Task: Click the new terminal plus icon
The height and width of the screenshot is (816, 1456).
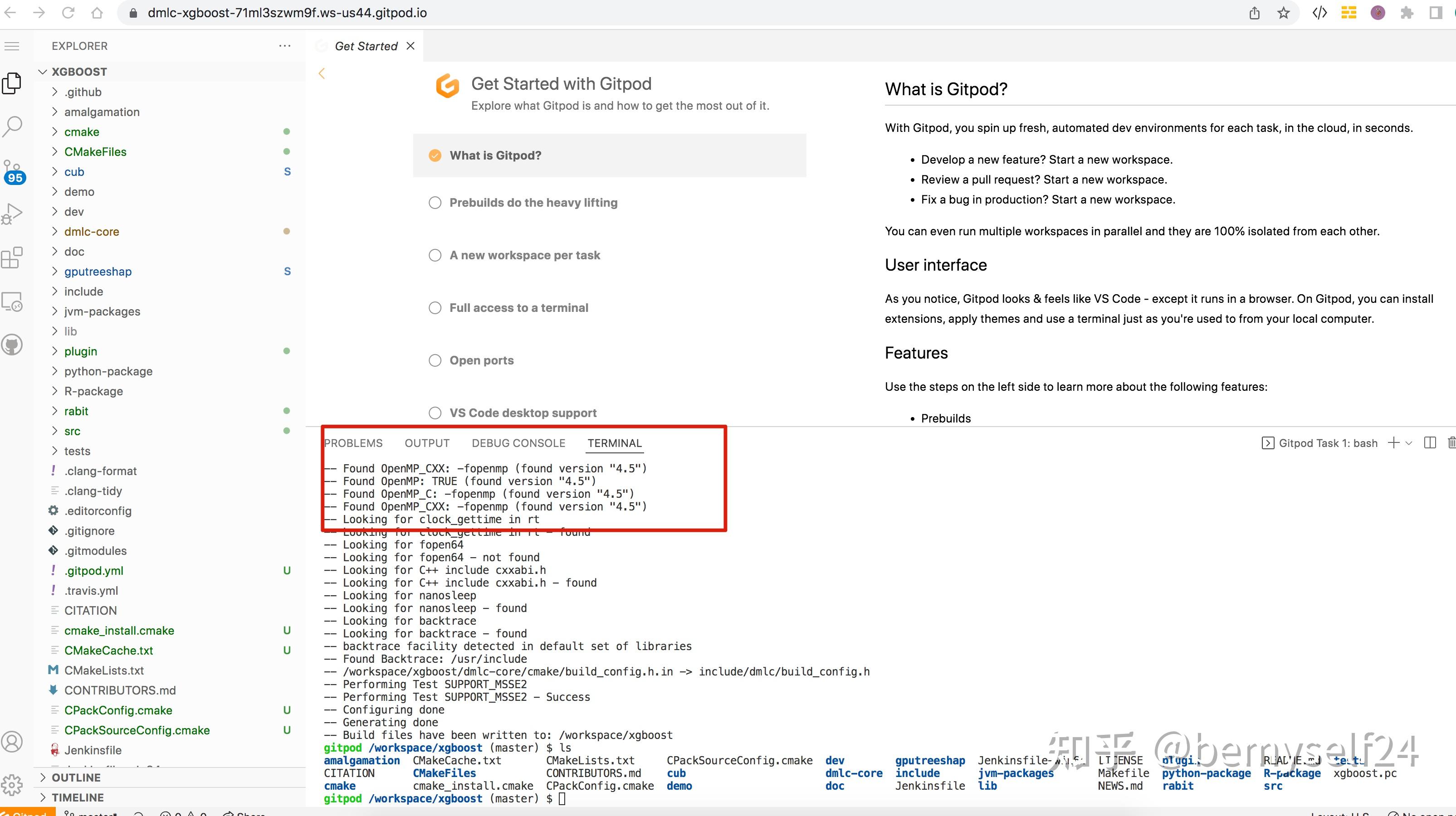Action: tap(1393, 443)
